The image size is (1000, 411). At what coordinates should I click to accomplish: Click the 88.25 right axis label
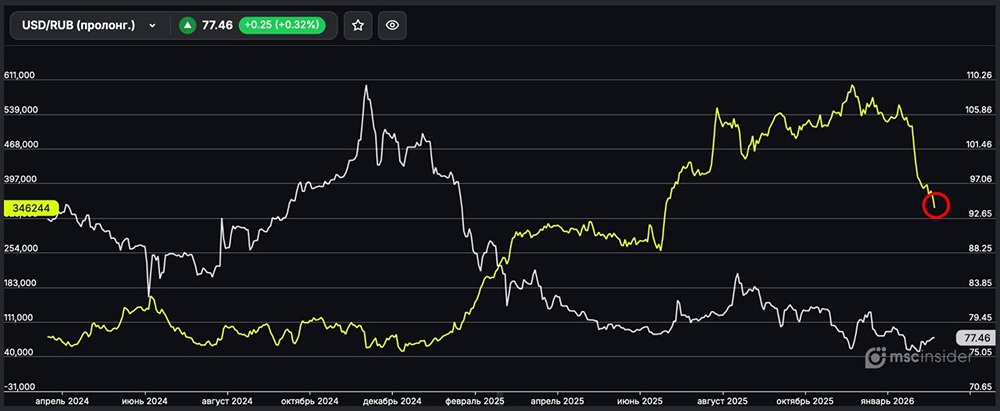click(x=979, y=248)
